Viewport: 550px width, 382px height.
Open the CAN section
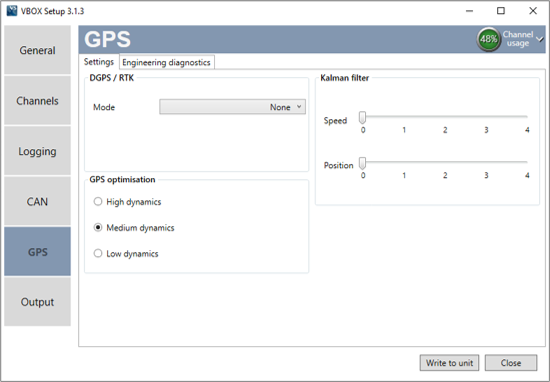[38, 201]
